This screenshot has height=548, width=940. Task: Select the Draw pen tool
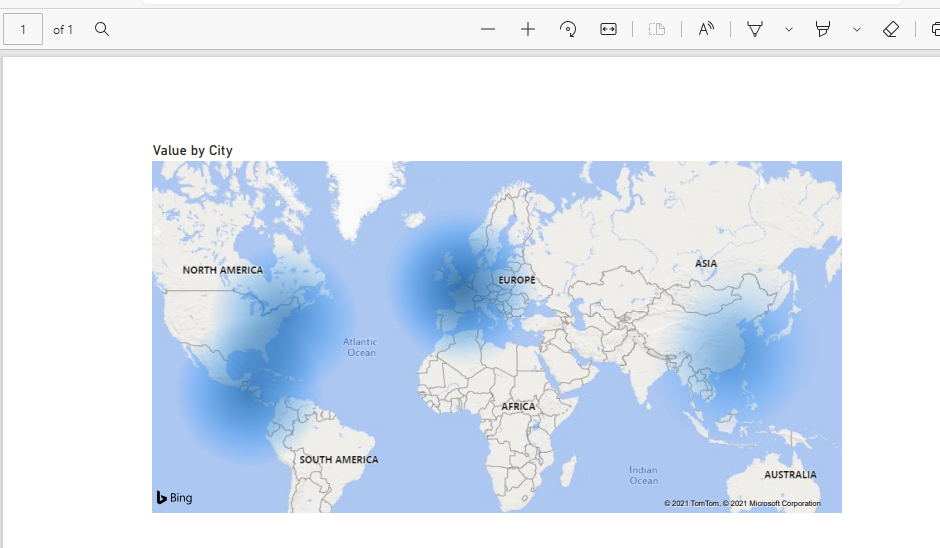pyautogui.click(x=755, y=29)
